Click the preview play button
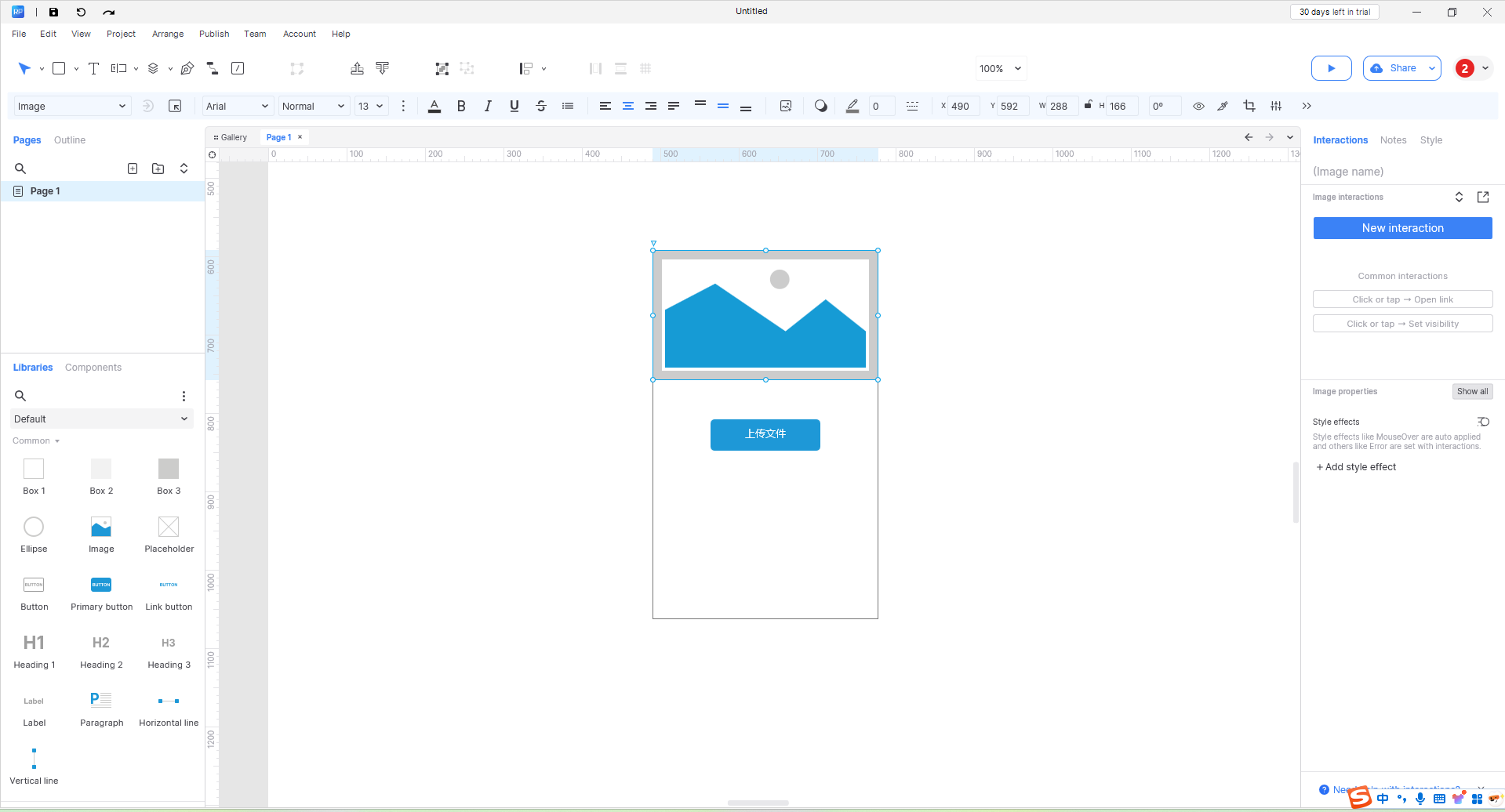The width and height of the screenshot is (1505, 812). pos(1332,68)
